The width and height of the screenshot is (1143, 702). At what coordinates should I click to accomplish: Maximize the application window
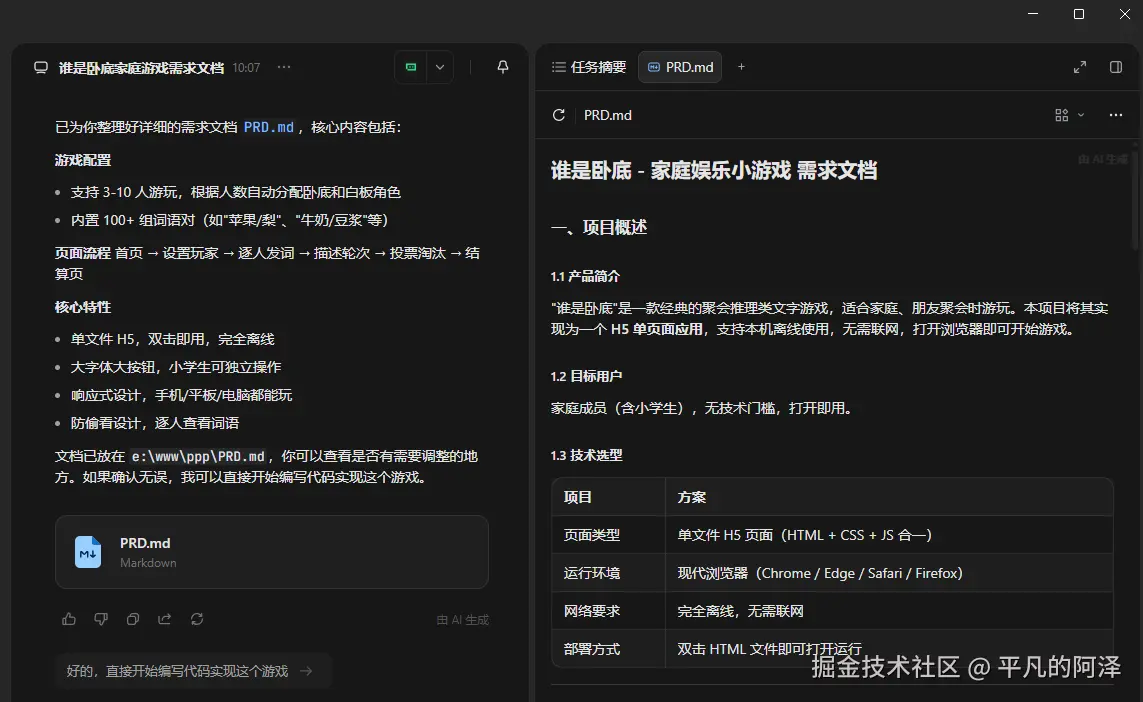(1079, 14)
